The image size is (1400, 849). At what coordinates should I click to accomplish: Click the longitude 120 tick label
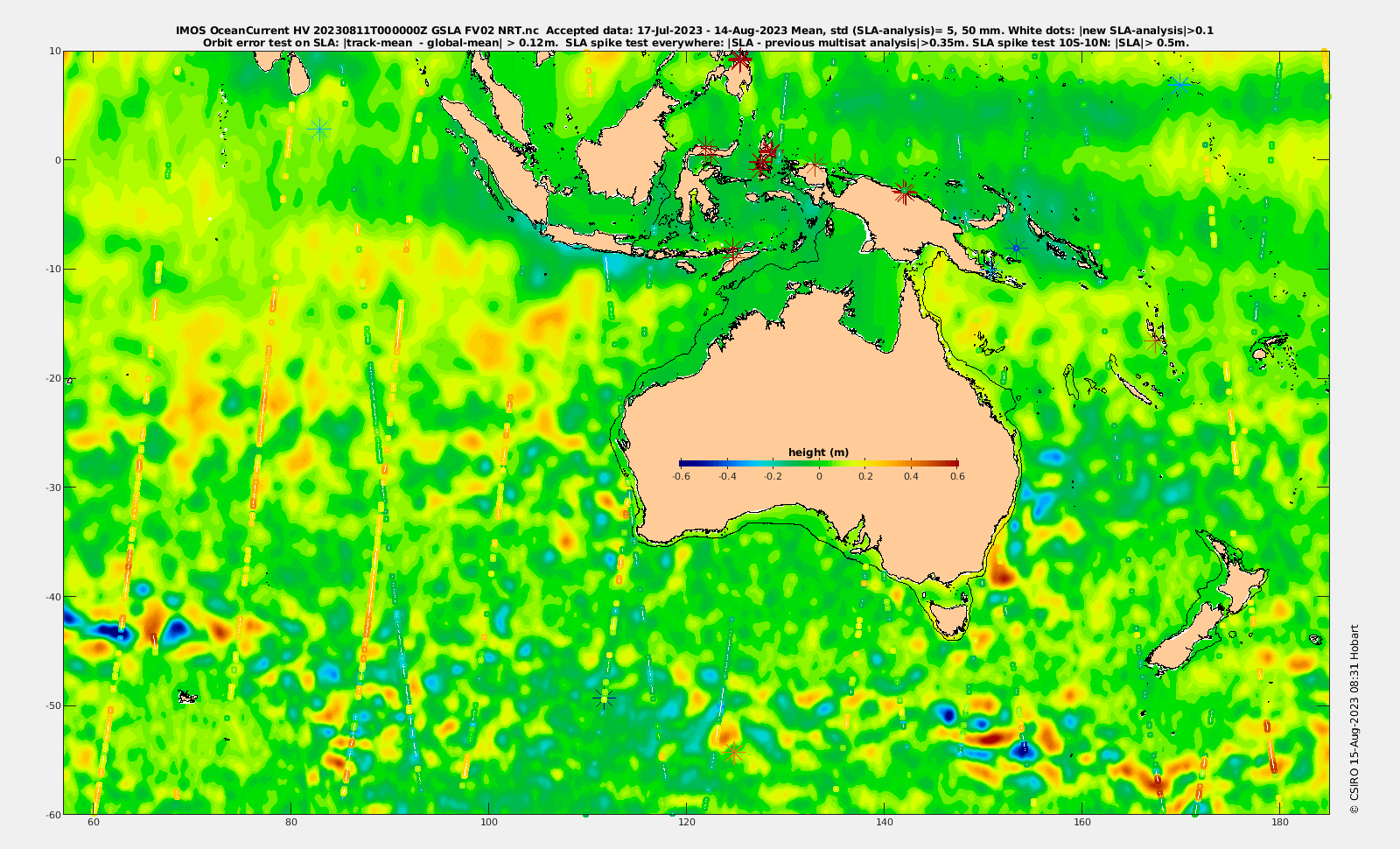point(687,823)
